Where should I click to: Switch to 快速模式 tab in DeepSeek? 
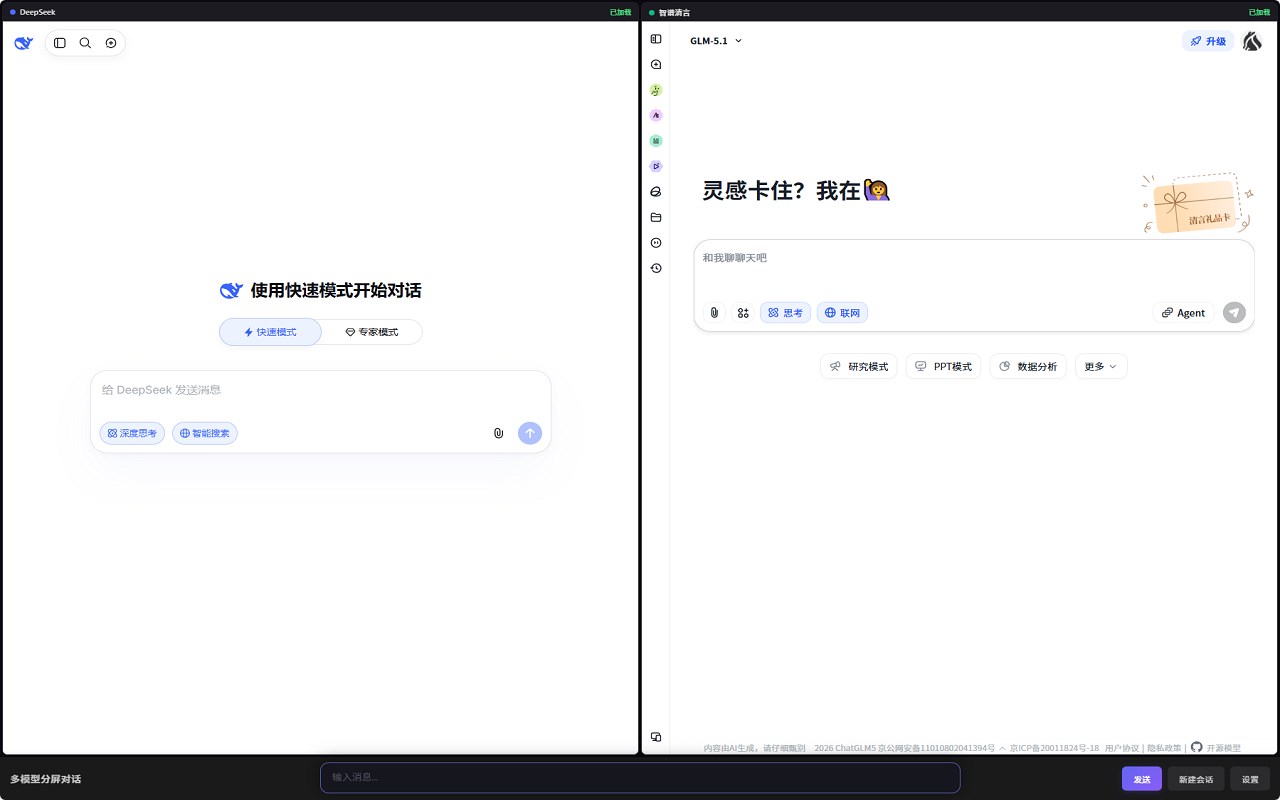coord(270,332)
